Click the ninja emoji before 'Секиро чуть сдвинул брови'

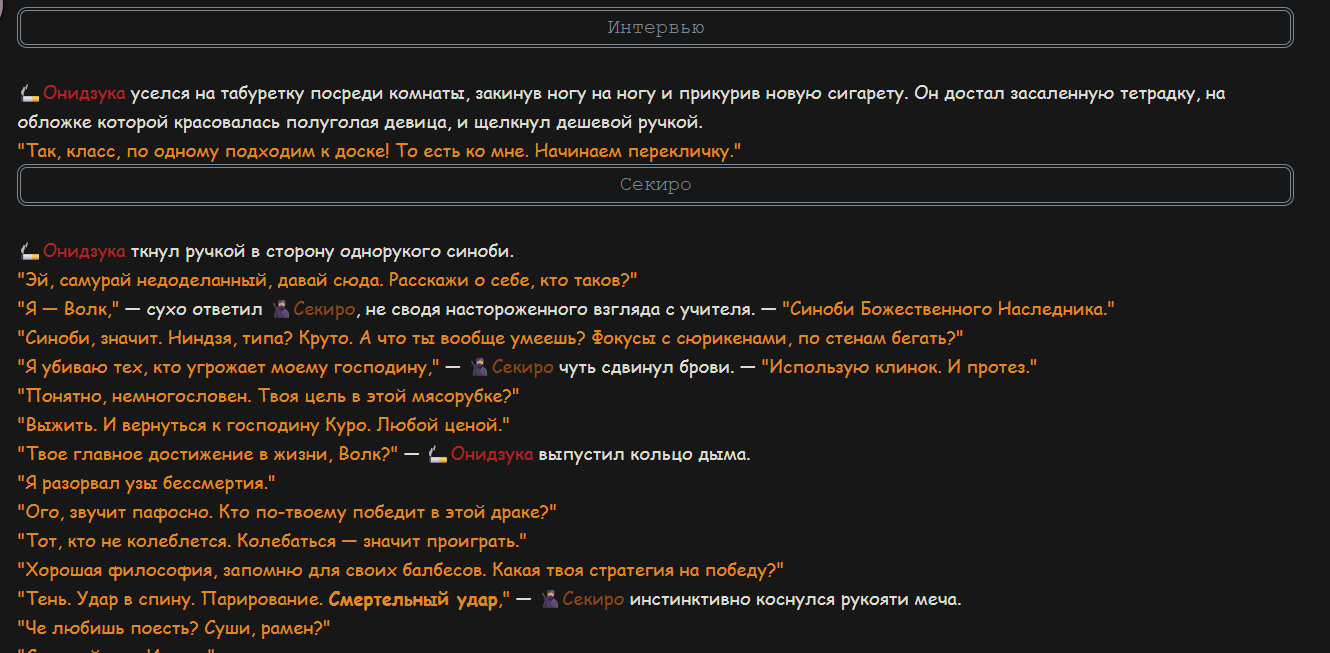click(x=479, y=367)
